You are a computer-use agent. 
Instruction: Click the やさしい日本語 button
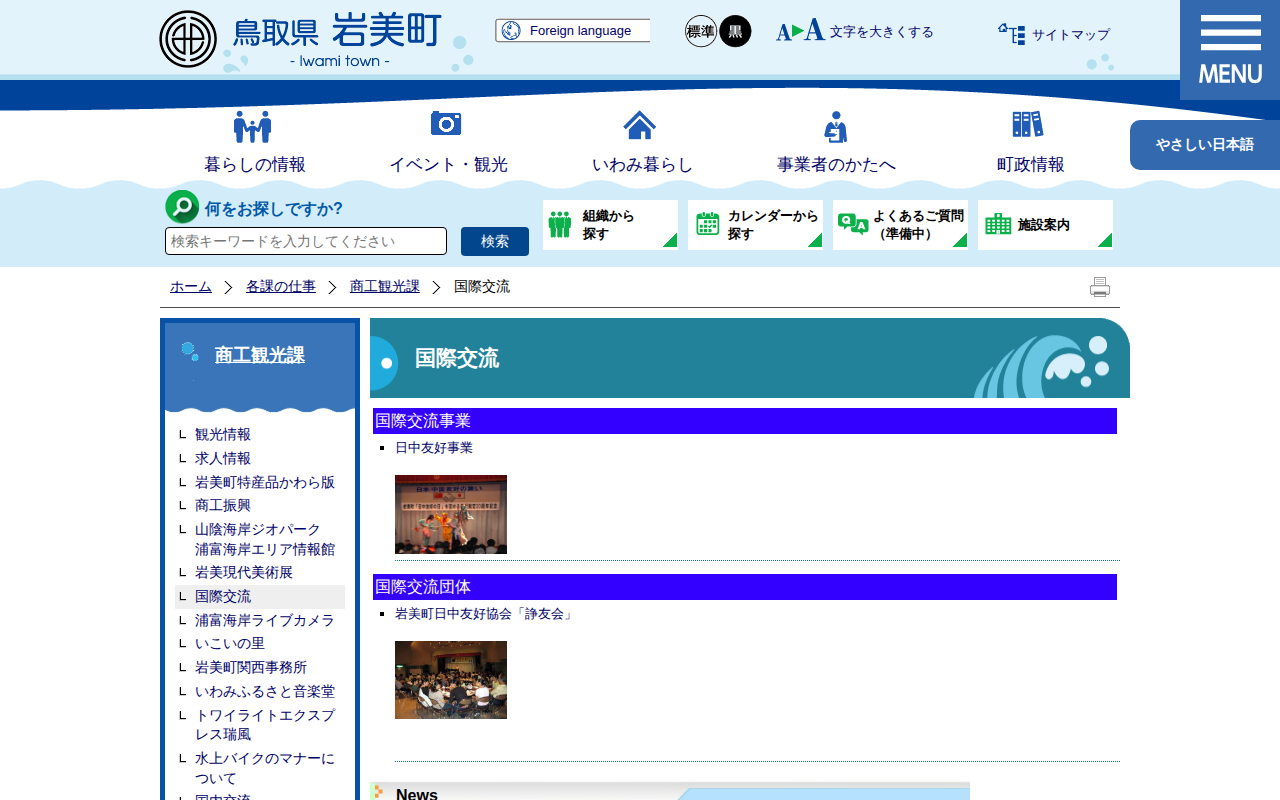click(1205, 145)
